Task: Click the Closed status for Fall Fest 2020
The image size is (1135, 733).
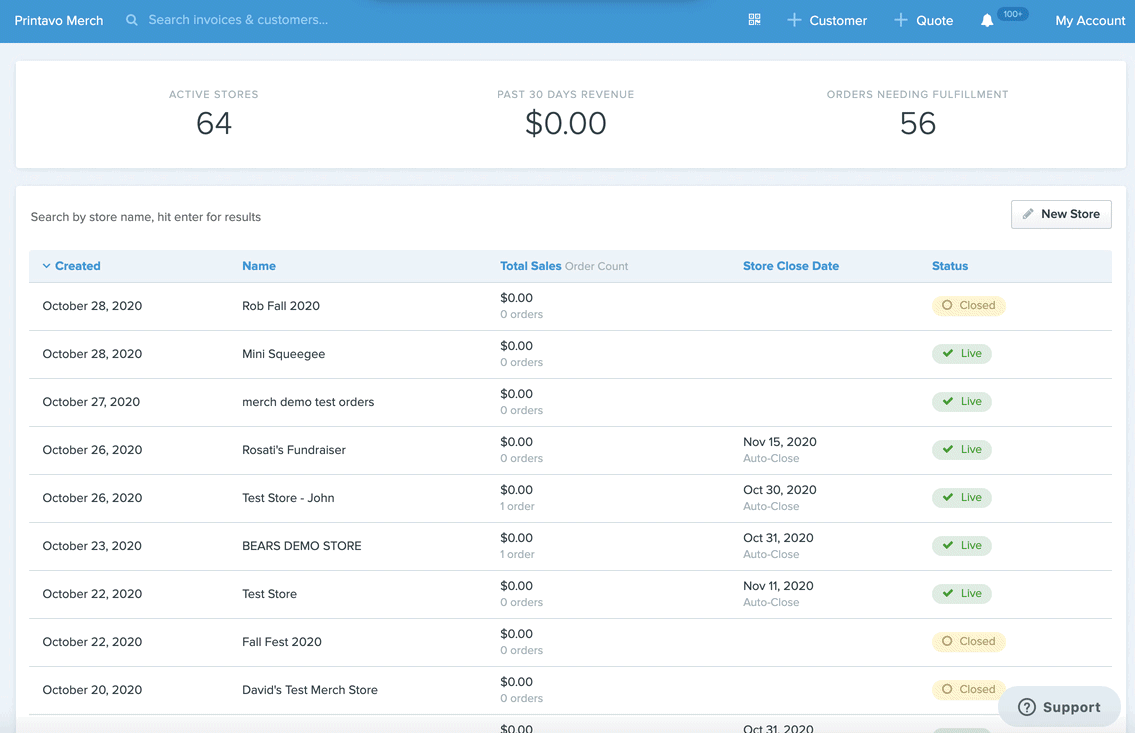Action: click(969, 642)
